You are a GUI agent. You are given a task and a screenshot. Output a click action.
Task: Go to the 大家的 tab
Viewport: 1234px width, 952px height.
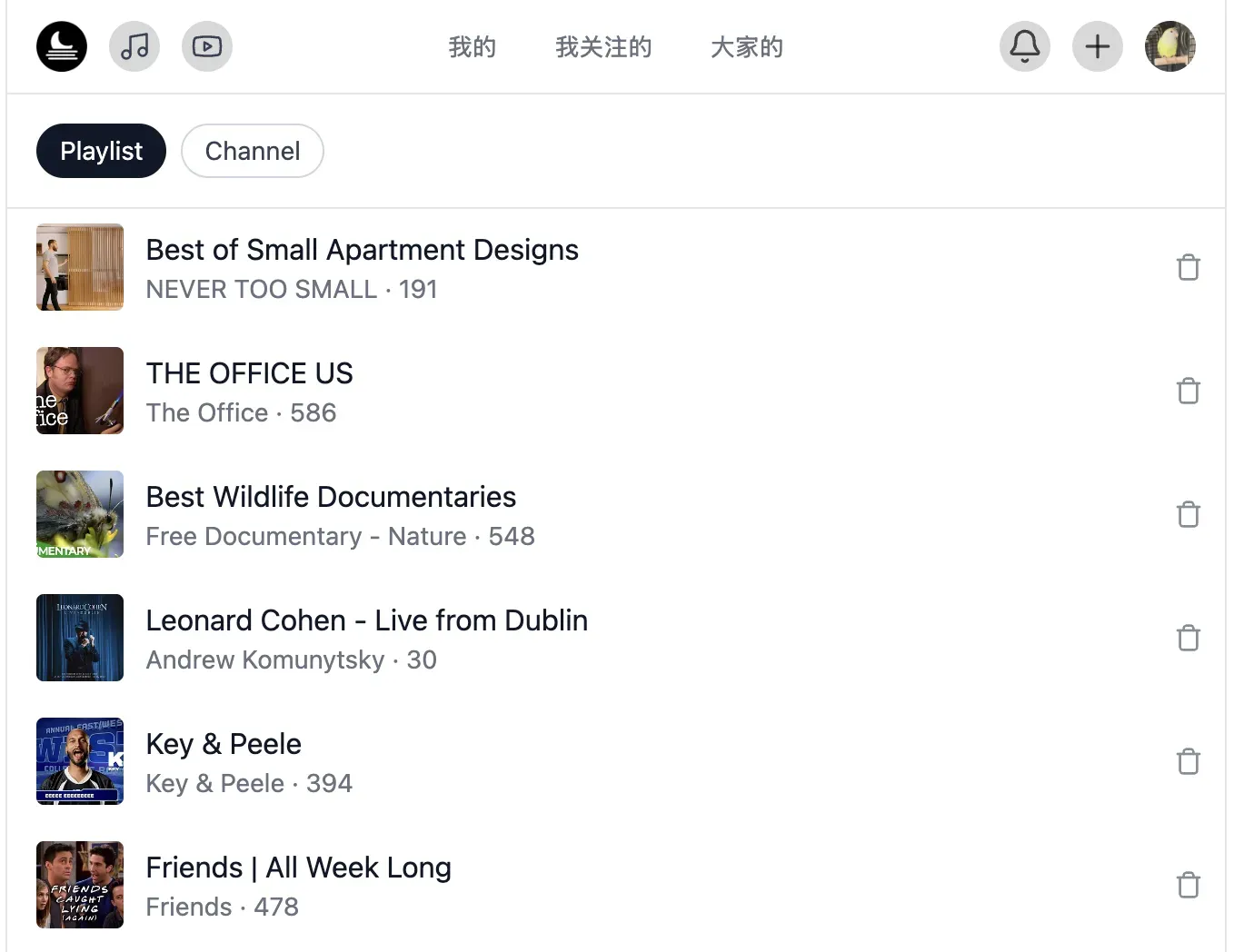point(746,47)
